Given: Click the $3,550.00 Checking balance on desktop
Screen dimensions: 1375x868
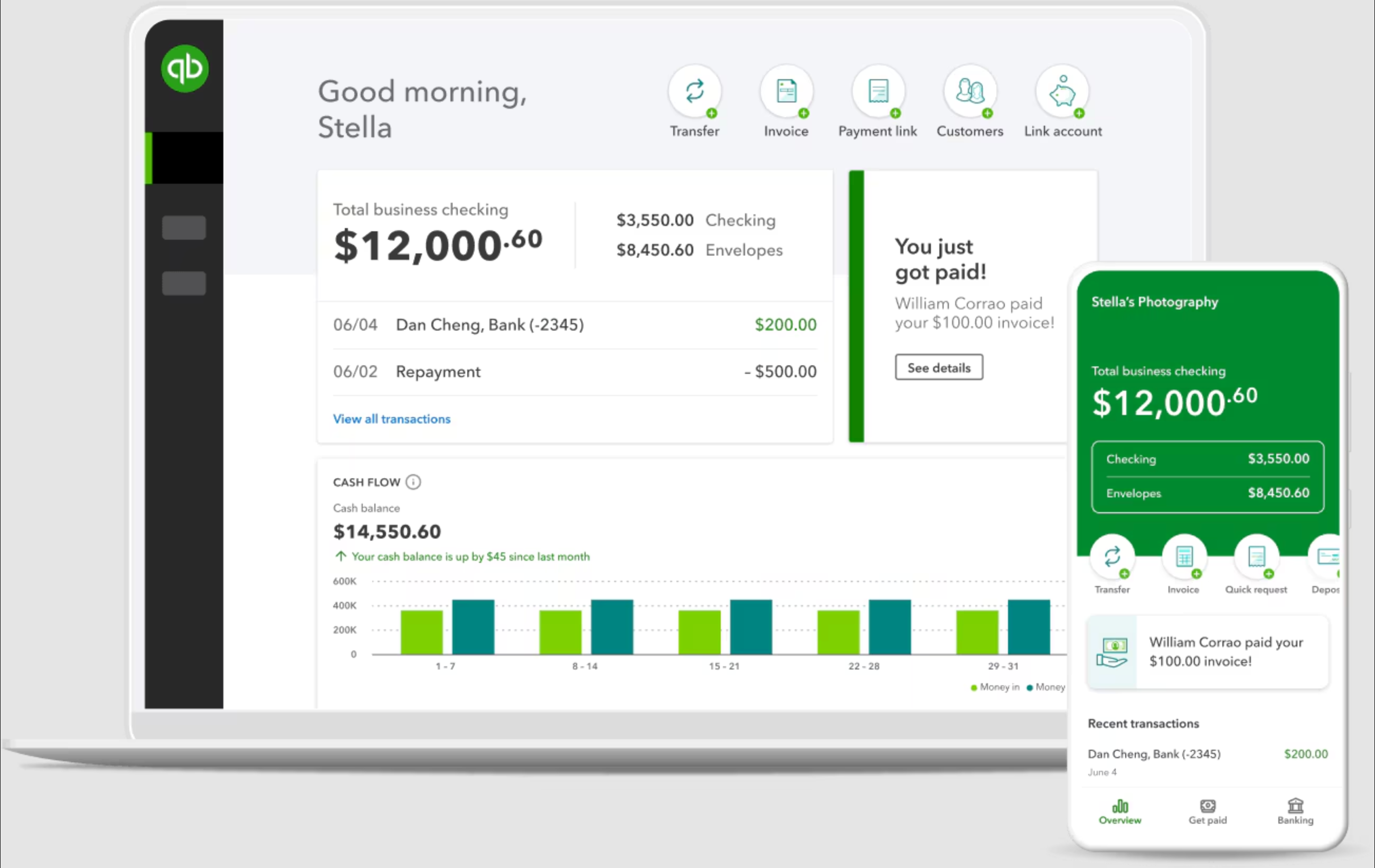Looking at the screenshot, I should point(655,220).
